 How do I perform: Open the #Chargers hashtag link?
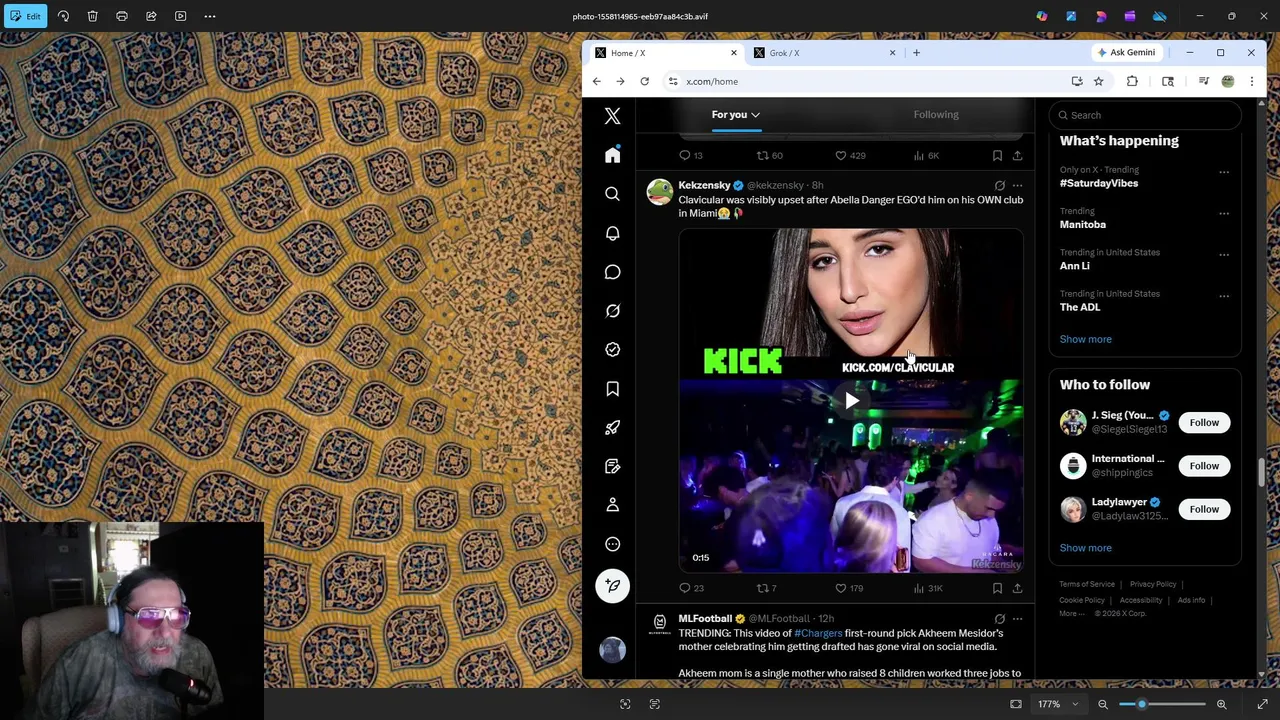click(818, 633)
